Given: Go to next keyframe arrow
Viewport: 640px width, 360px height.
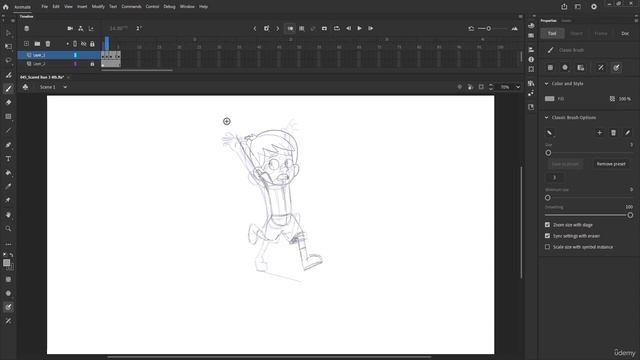Looking at the screenshot, I should 278,29.
